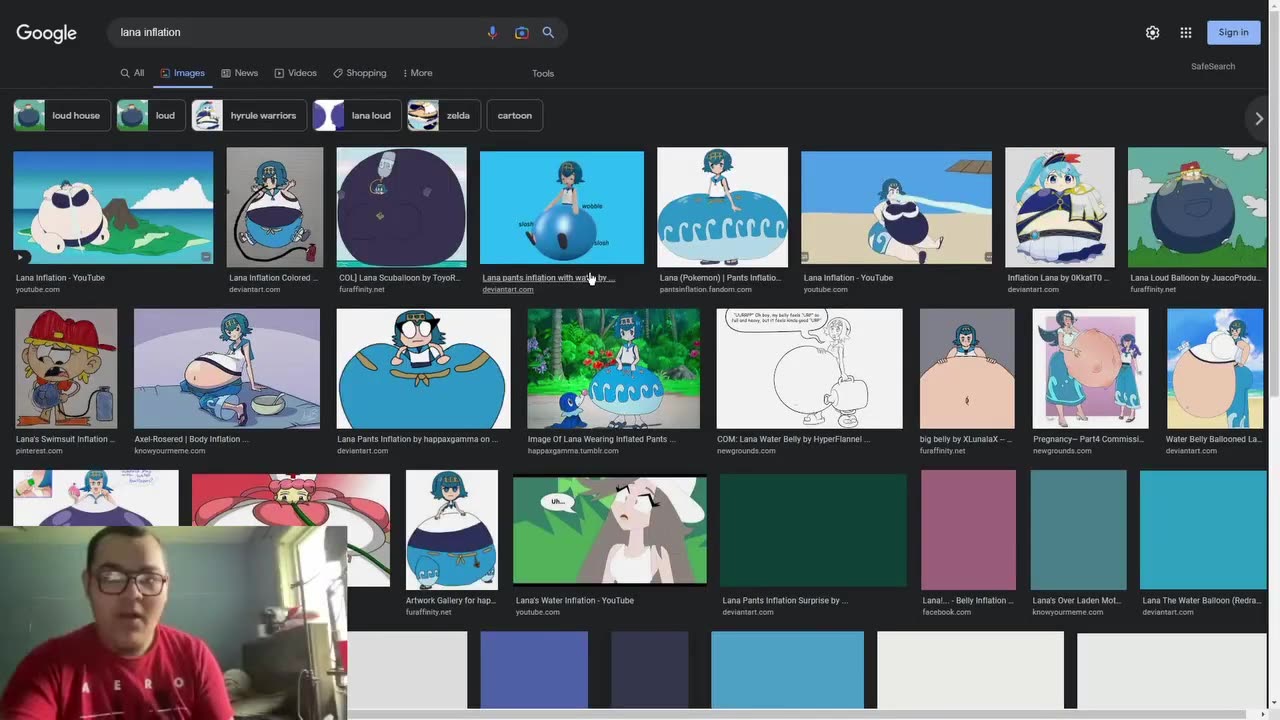Switch to the Shopping tab
This screenshot has width=1280, height=720.
(359, 73)
